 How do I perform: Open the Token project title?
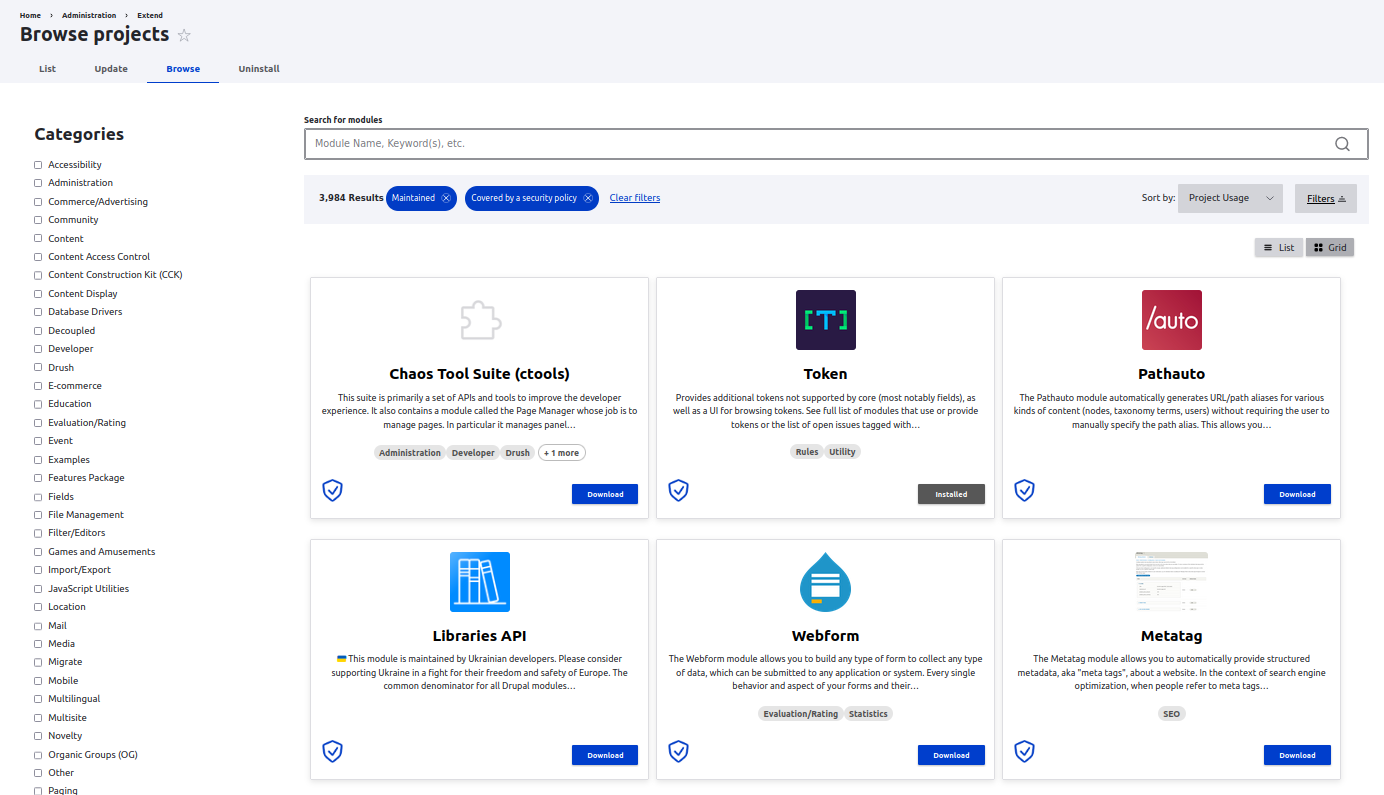[826, 374]
